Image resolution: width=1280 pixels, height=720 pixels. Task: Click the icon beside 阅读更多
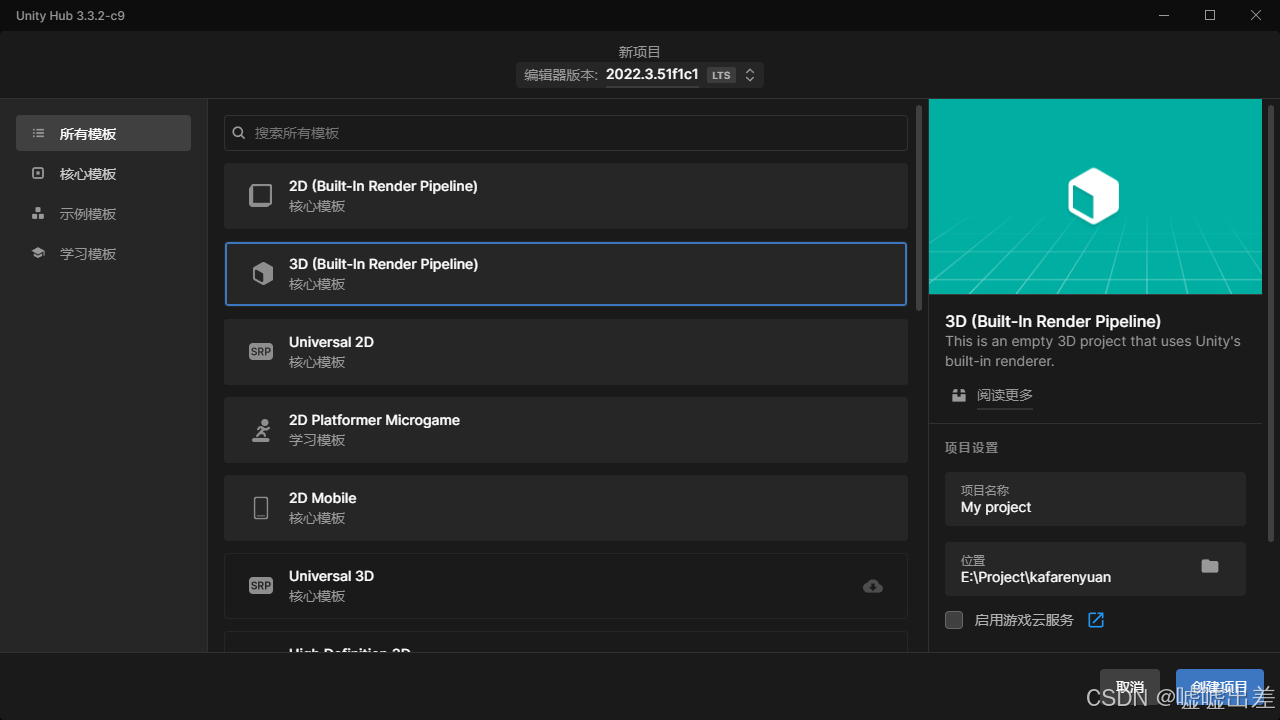coord(959,395)
